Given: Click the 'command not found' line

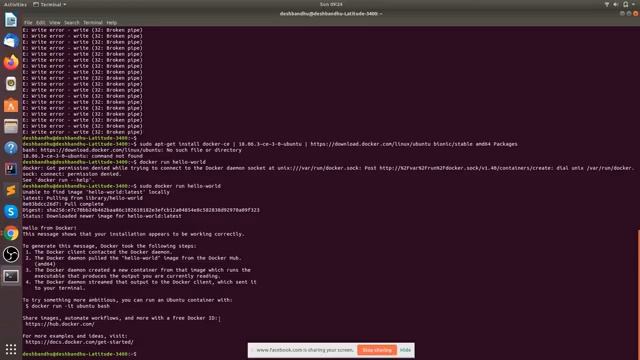Looking at the screenshot, I should point(82,156).
